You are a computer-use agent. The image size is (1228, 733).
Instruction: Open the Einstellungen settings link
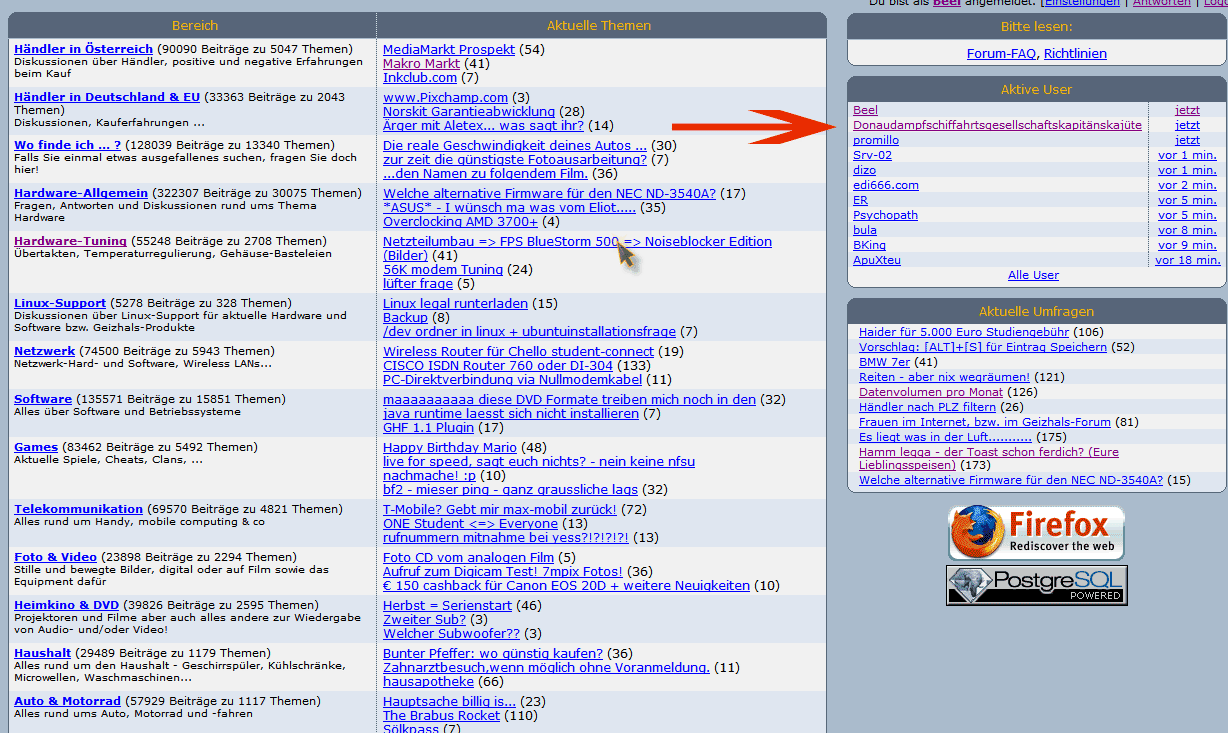1081,3
